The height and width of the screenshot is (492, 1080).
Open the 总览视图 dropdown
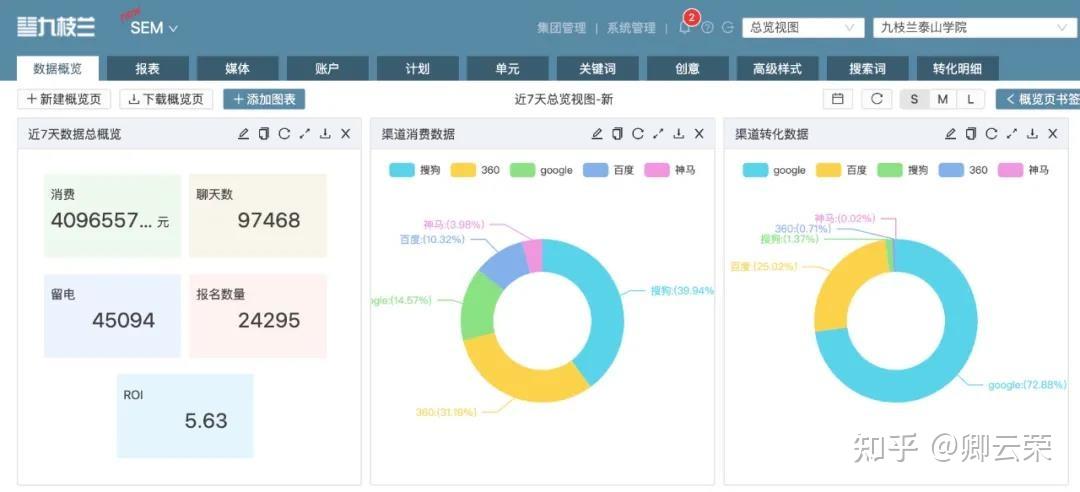(x=802, y=28)
